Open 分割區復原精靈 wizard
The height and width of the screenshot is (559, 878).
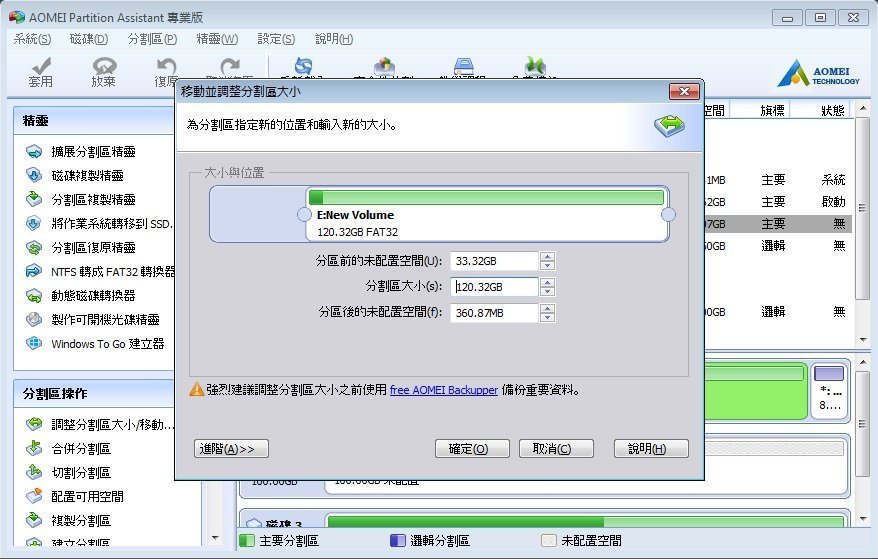(94, 248)
